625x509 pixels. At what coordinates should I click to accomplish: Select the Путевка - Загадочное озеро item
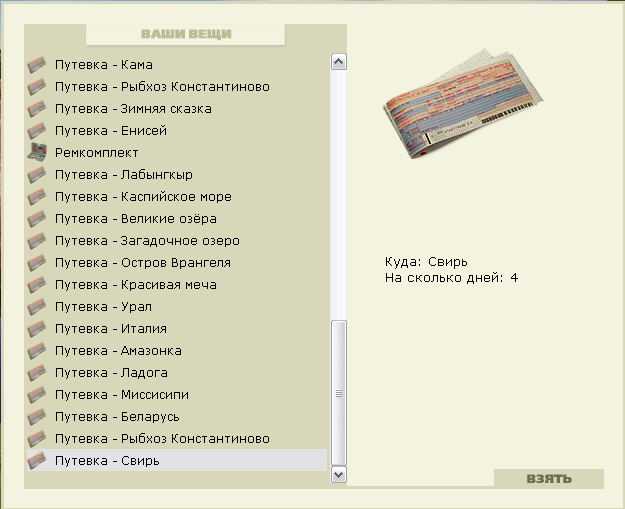coord(177,240)
